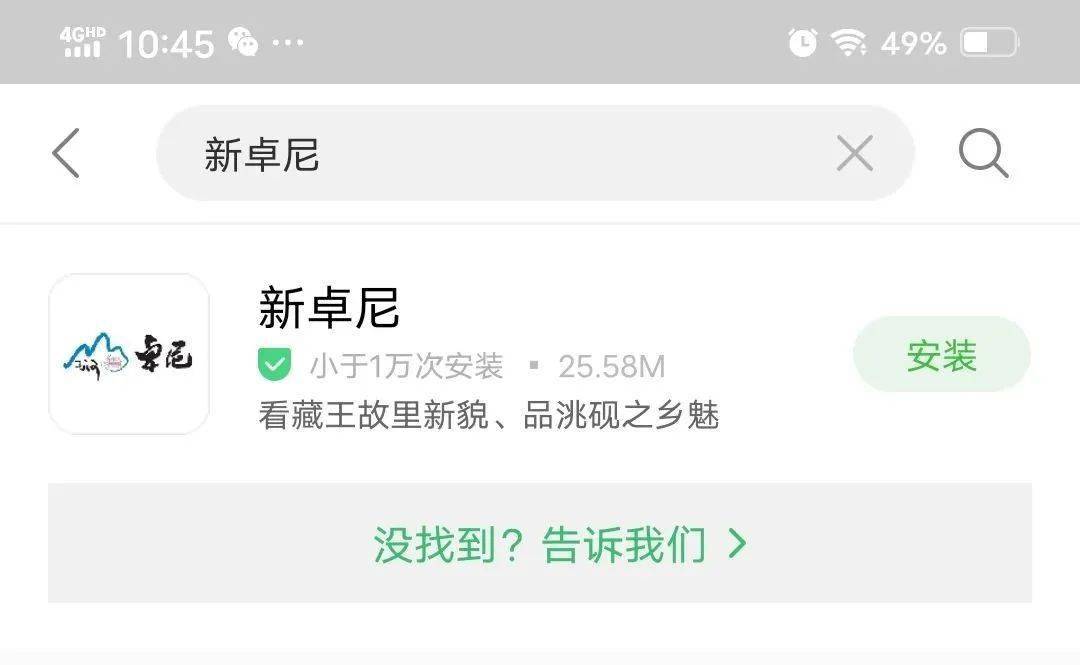Tap the three-dot more notifications icon
The height and width of the screenshot is (665, 1080).
tap(288, 43)
